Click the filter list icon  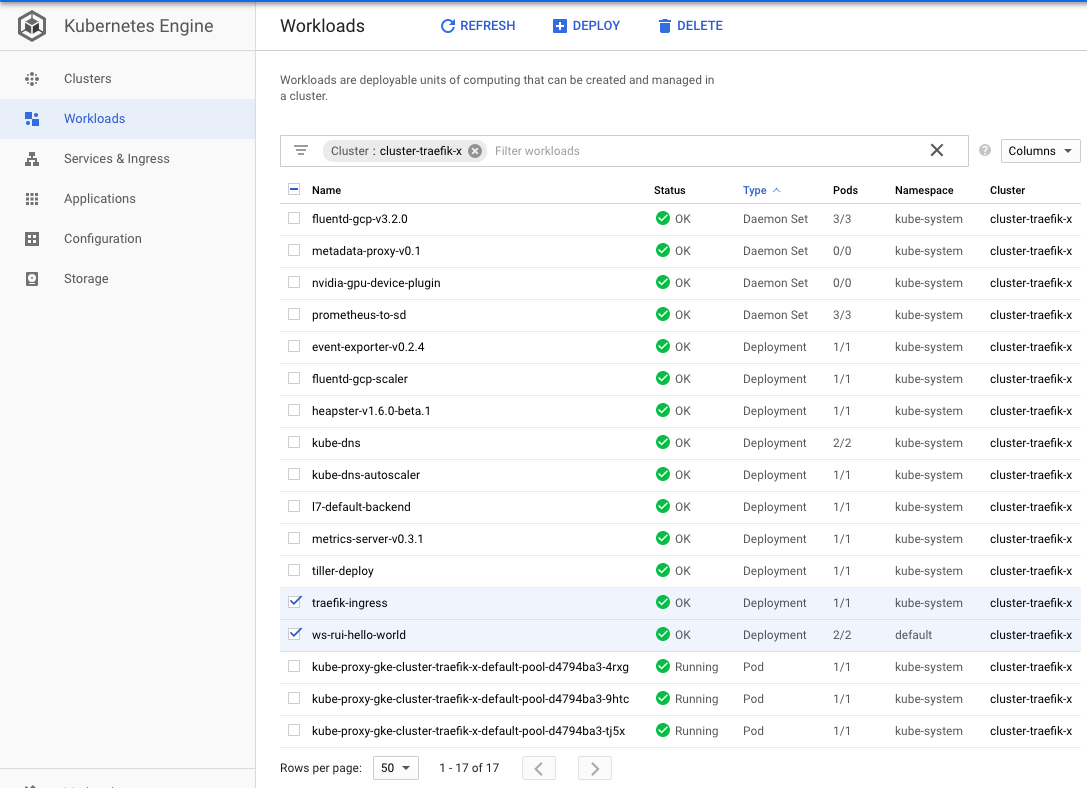click(x=301, y=151)
